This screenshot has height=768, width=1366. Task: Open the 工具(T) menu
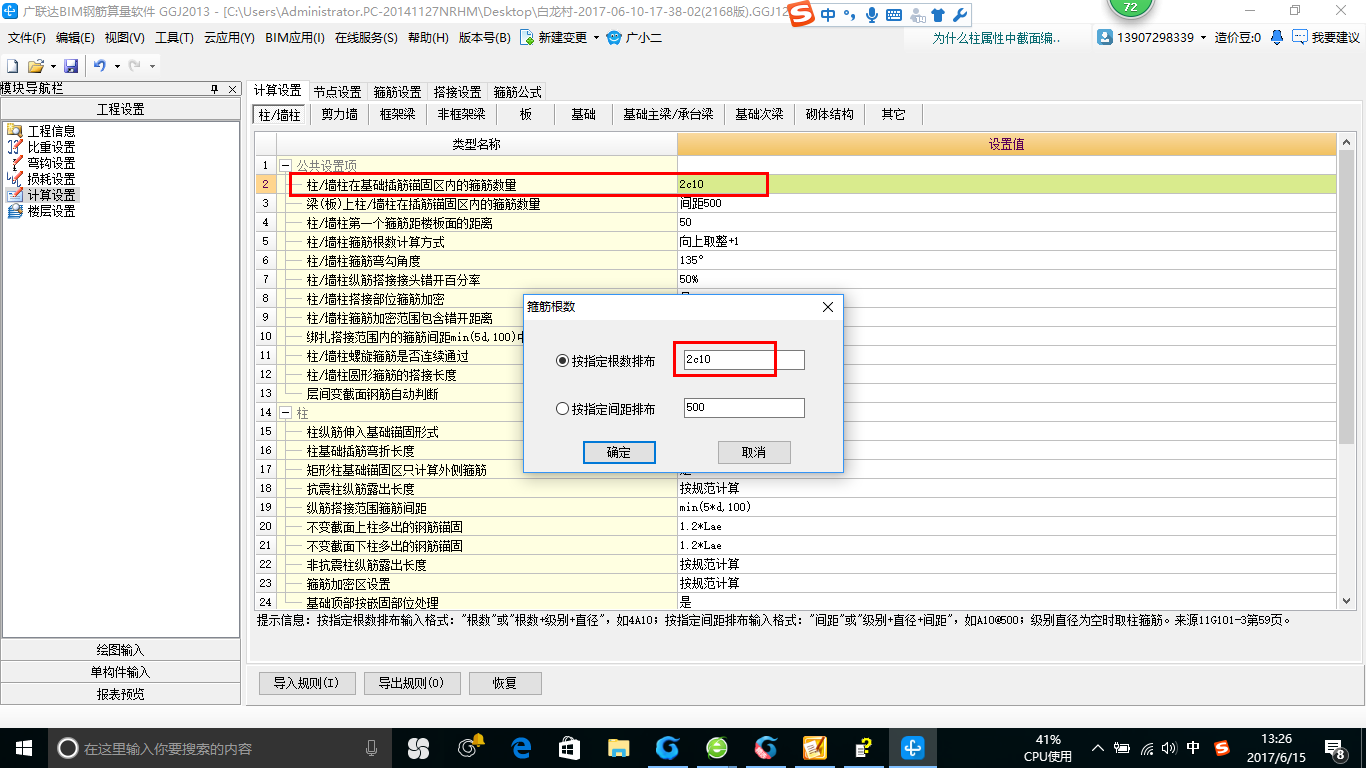174,38
